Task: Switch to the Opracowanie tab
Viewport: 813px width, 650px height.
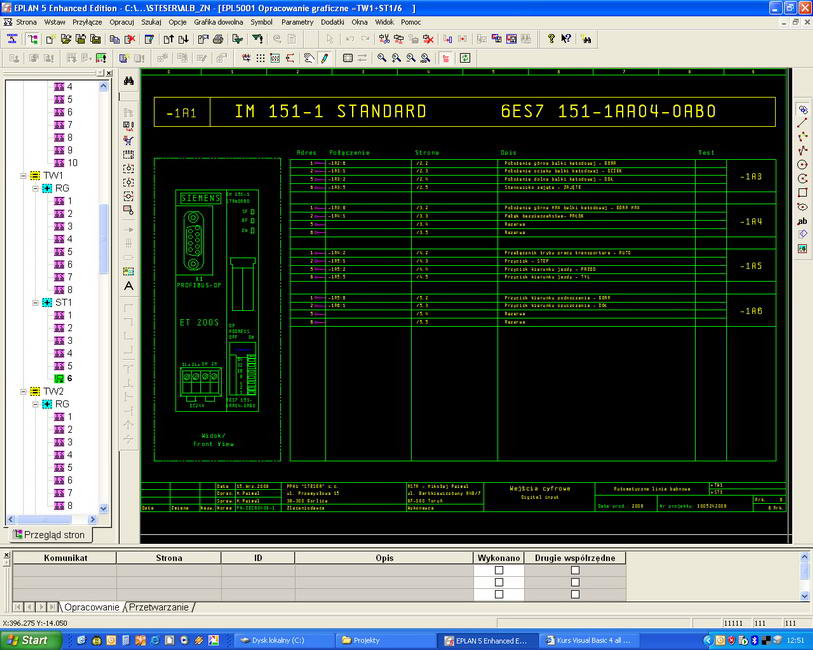Action: 92,607
